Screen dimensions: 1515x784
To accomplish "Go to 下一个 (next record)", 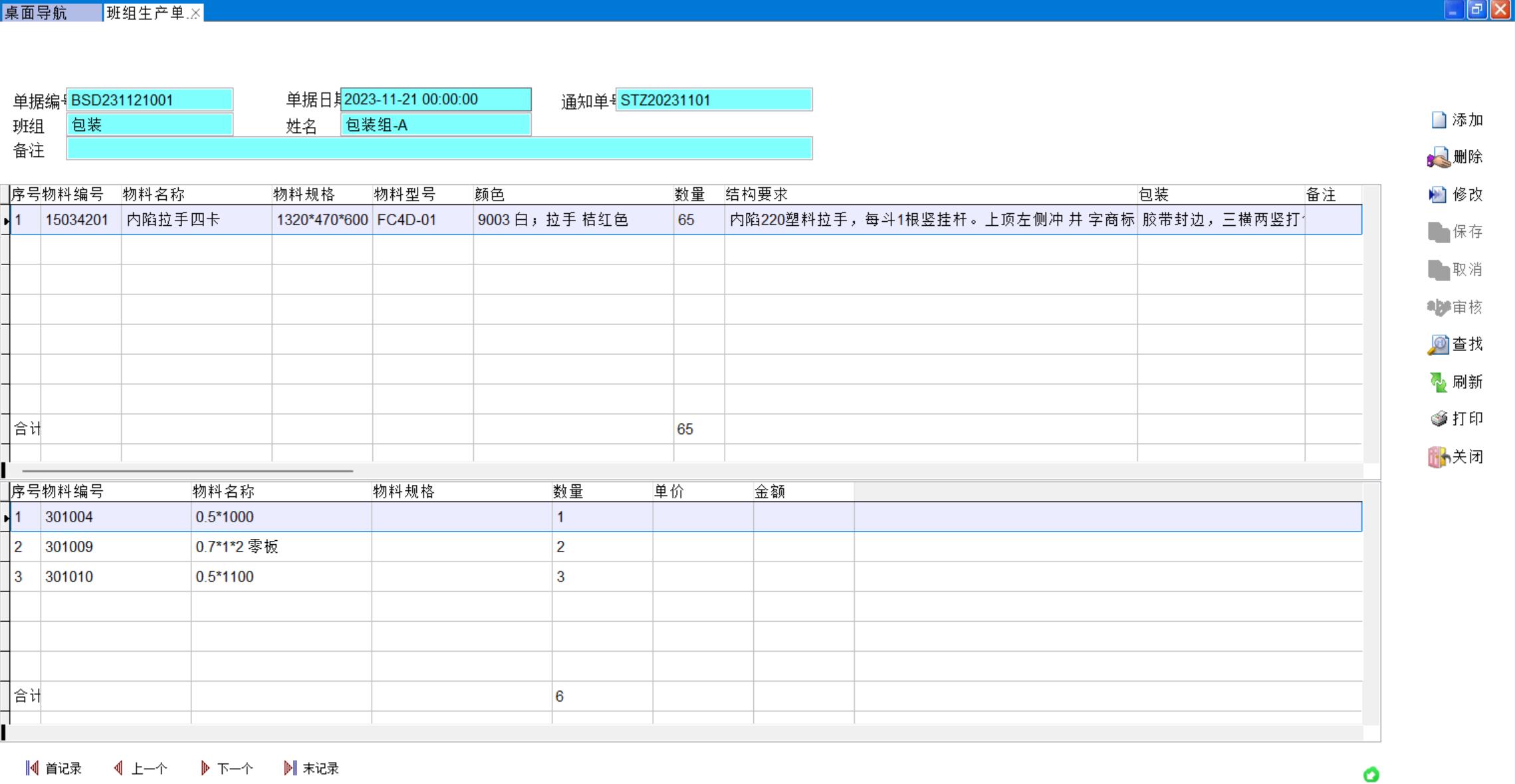I will tap(227, 769).
